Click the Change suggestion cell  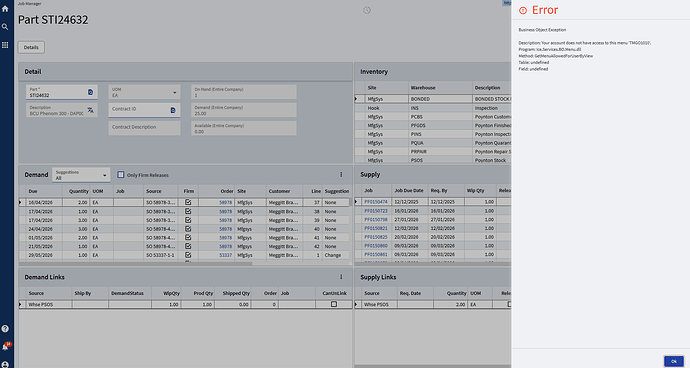[x=336, y=255]
